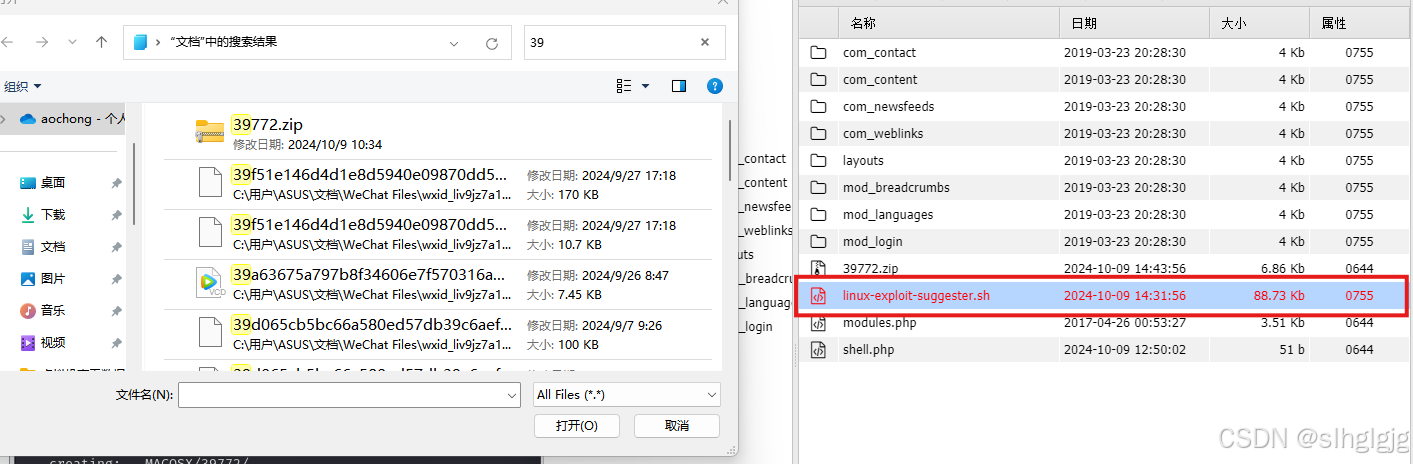Change the view layout icon
Image resolution: width=1413 pixels, height=464 pixels.
[x=624, y=87]
